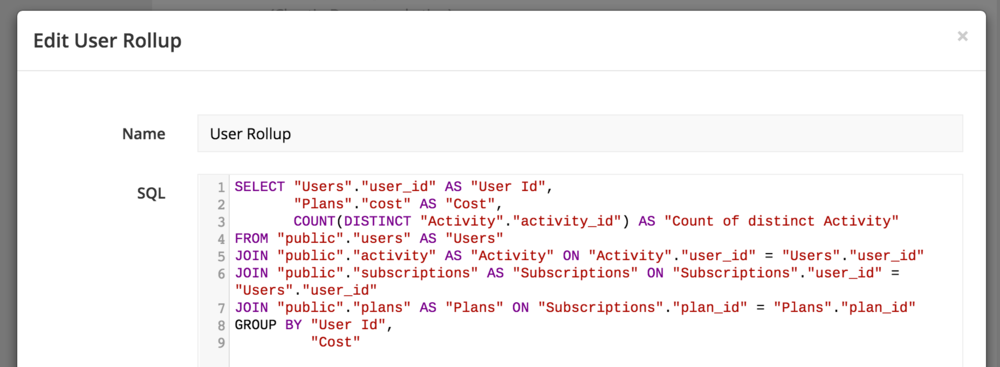
Task: Click "subscriptions" table name on line 6
Action: coord(415,273)
